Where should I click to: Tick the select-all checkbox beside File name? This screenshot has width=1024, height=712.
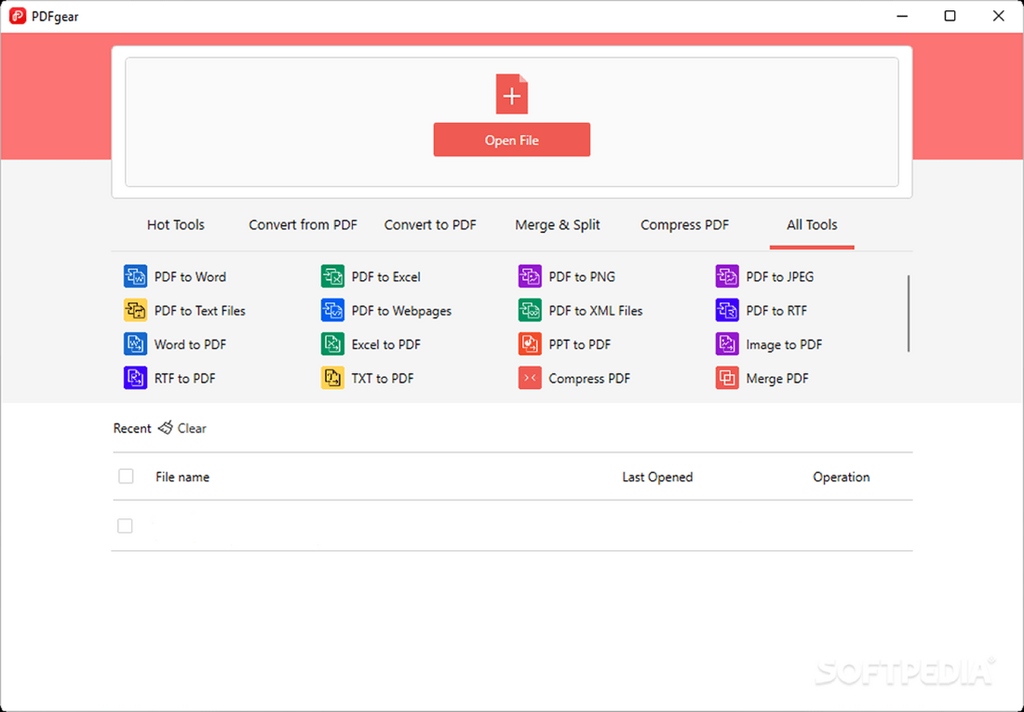[126, 476]
